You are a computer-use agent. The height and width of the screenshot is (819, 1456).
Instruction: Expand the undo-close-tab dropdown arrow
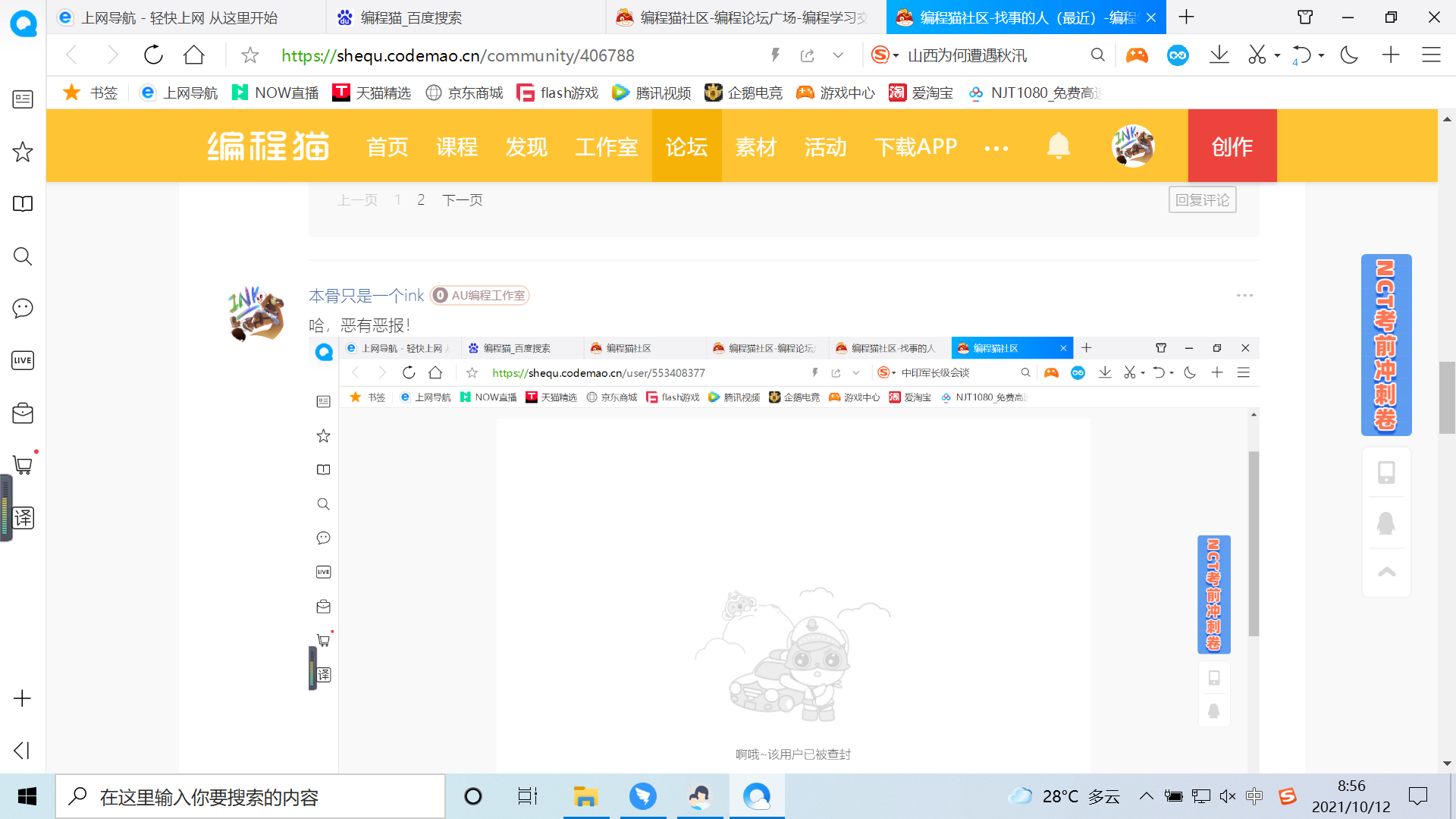pos(1322,55)
